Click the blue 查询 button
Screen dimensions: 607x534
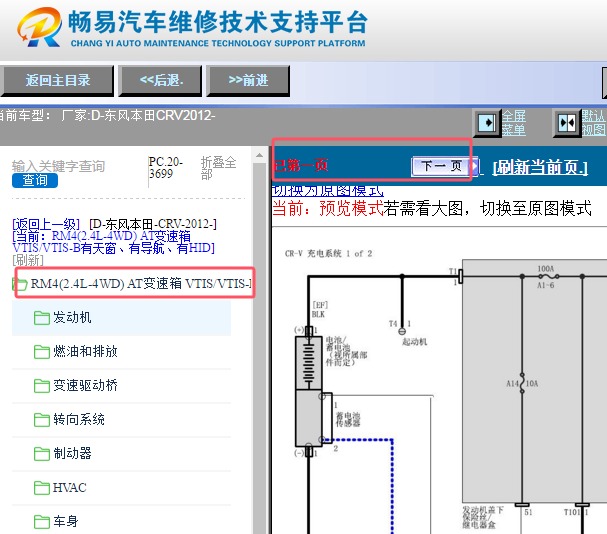click(35, 180)
